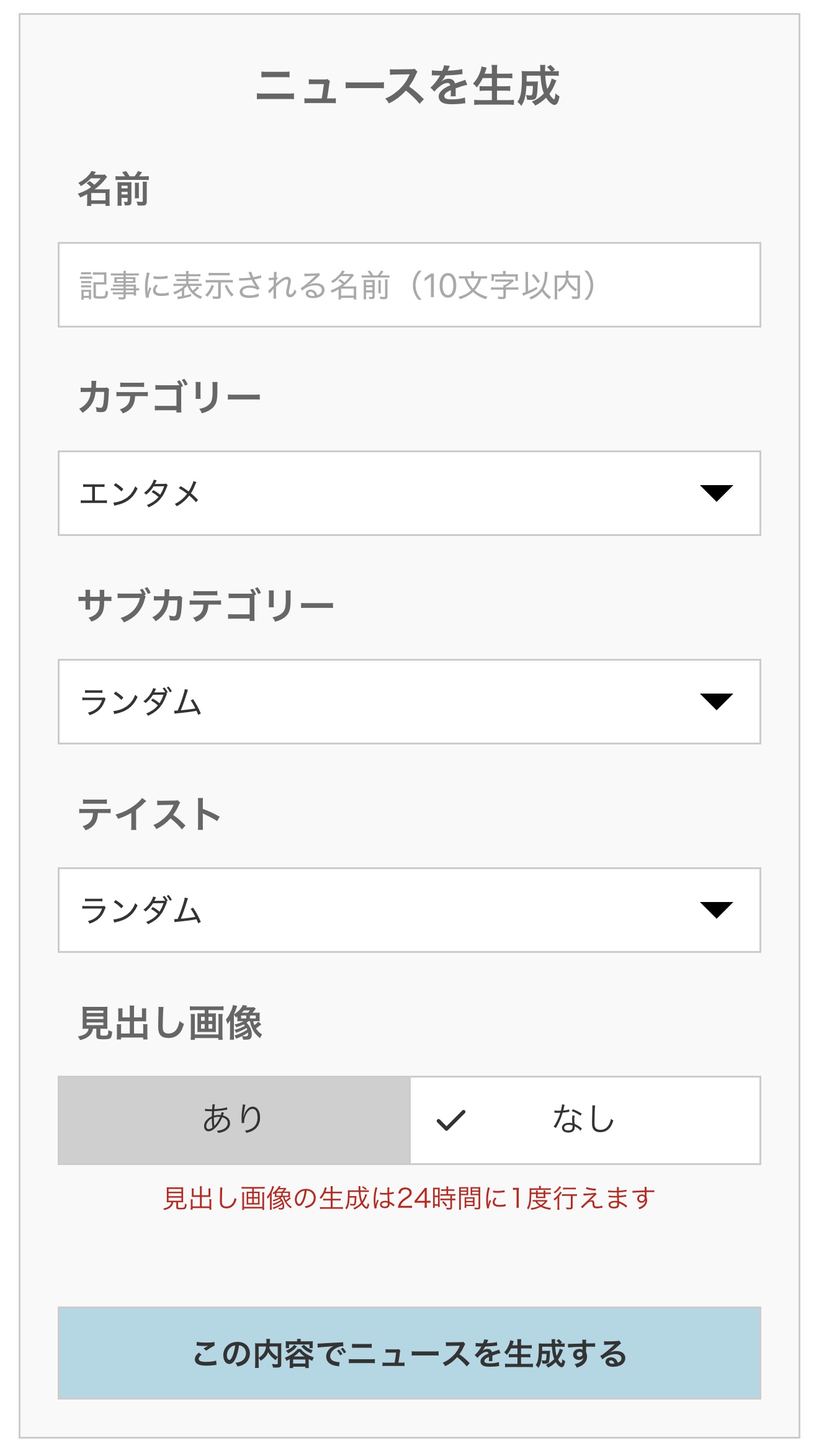Screen dimensions: 819x1456
Task: Click the Subcategory dropdown arrow icon
Action: pyautogui.click(x=716, y=702)
